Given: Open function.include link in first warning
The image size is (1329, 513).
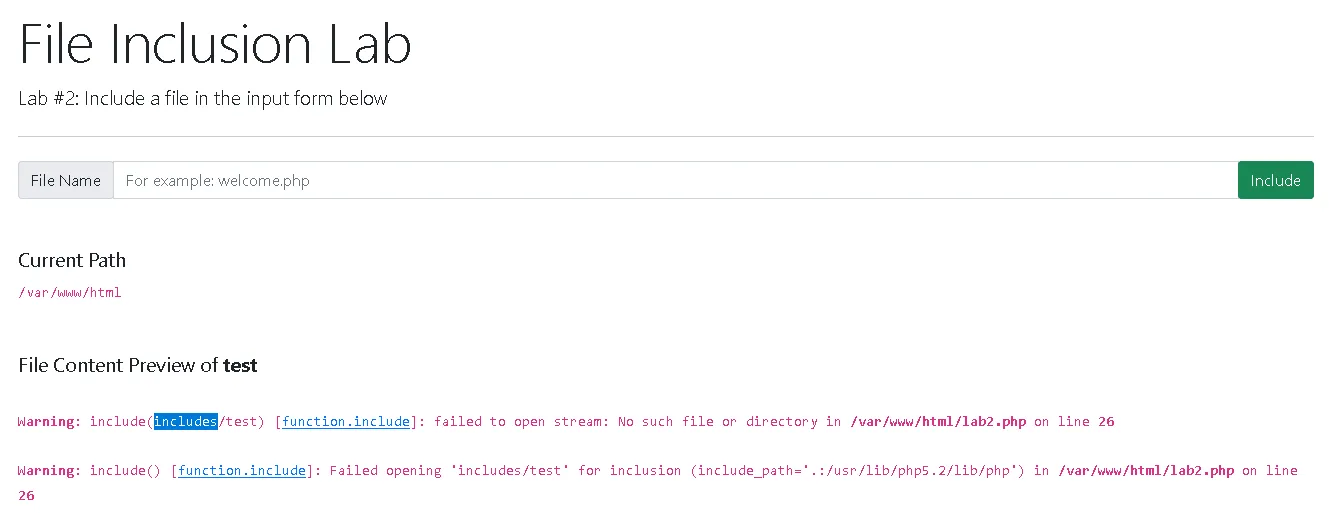Looking at the screenshot, I should tap(346, 422).
